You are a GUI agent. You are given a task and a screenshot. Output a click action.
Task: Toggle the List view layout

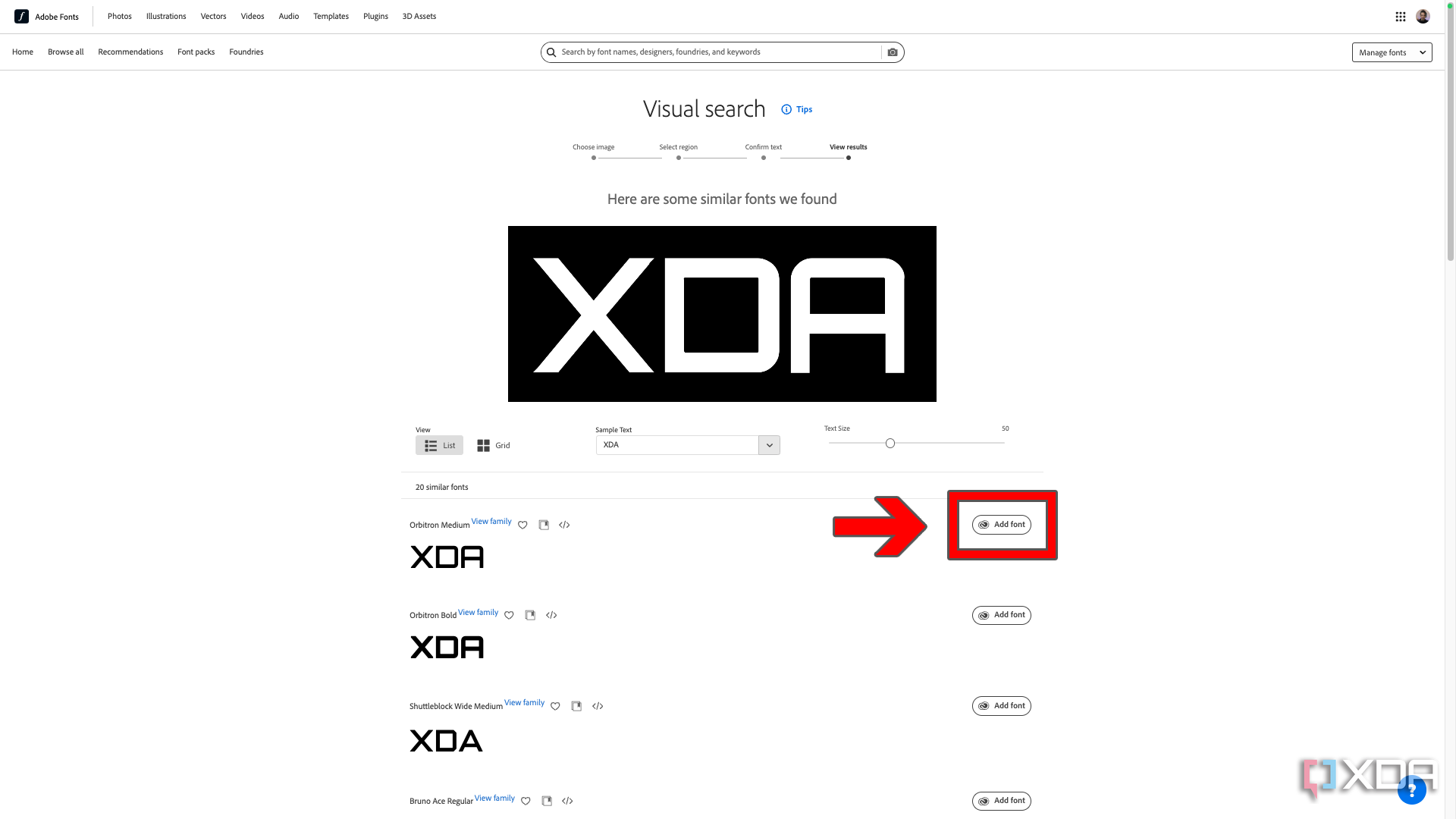(x=439, y=445)
